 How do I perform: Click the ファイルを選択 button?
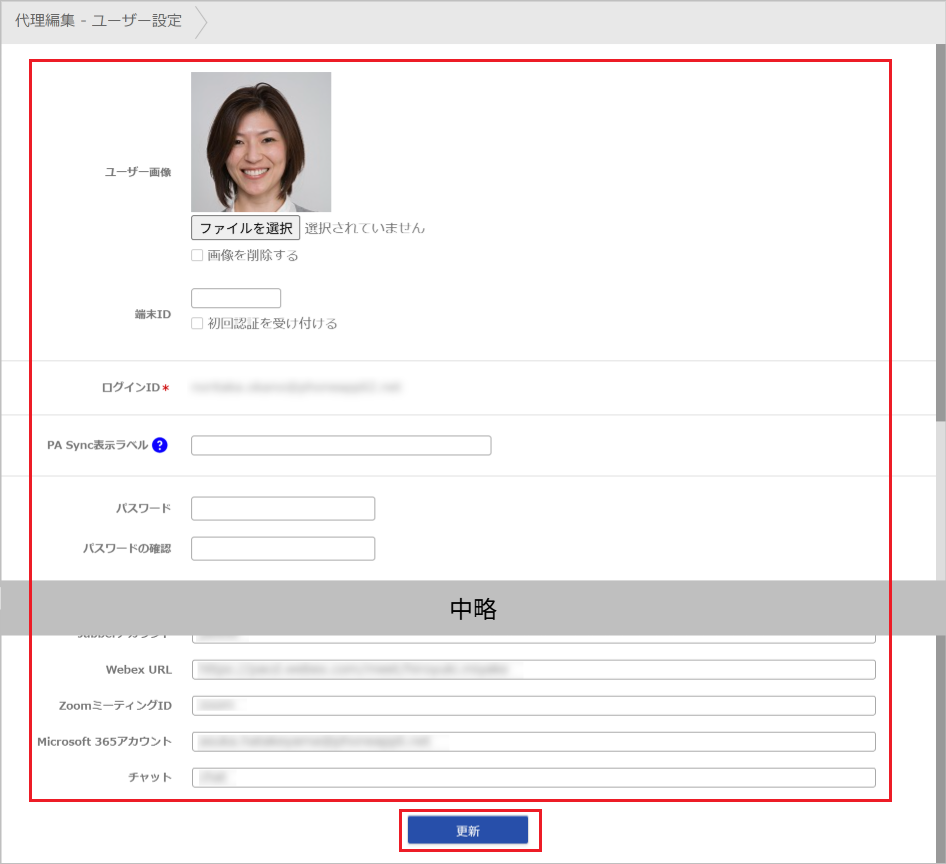click(245, 228)
